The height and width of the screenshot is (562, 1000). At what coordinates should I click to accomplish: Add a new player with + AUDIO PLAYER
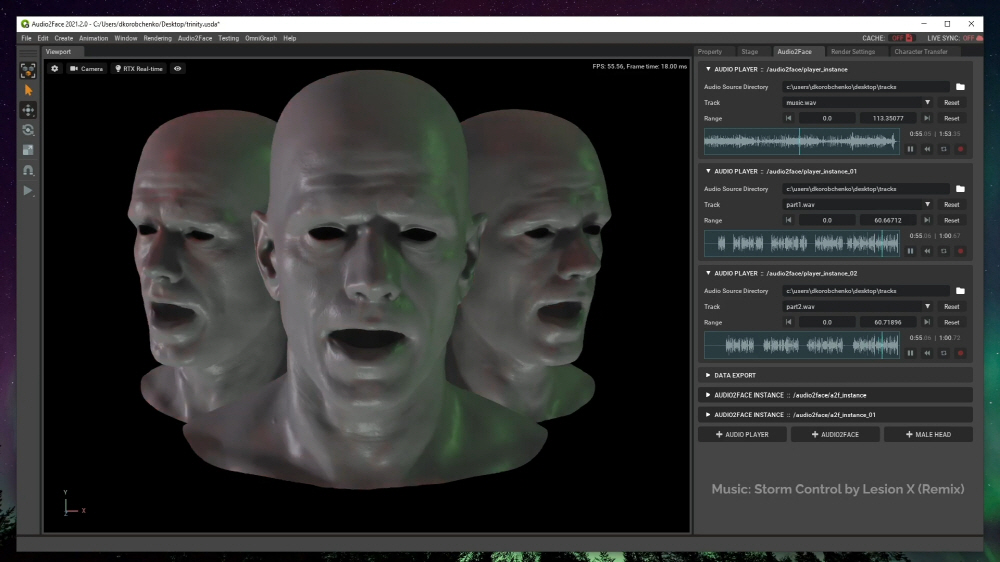(742, 435)
